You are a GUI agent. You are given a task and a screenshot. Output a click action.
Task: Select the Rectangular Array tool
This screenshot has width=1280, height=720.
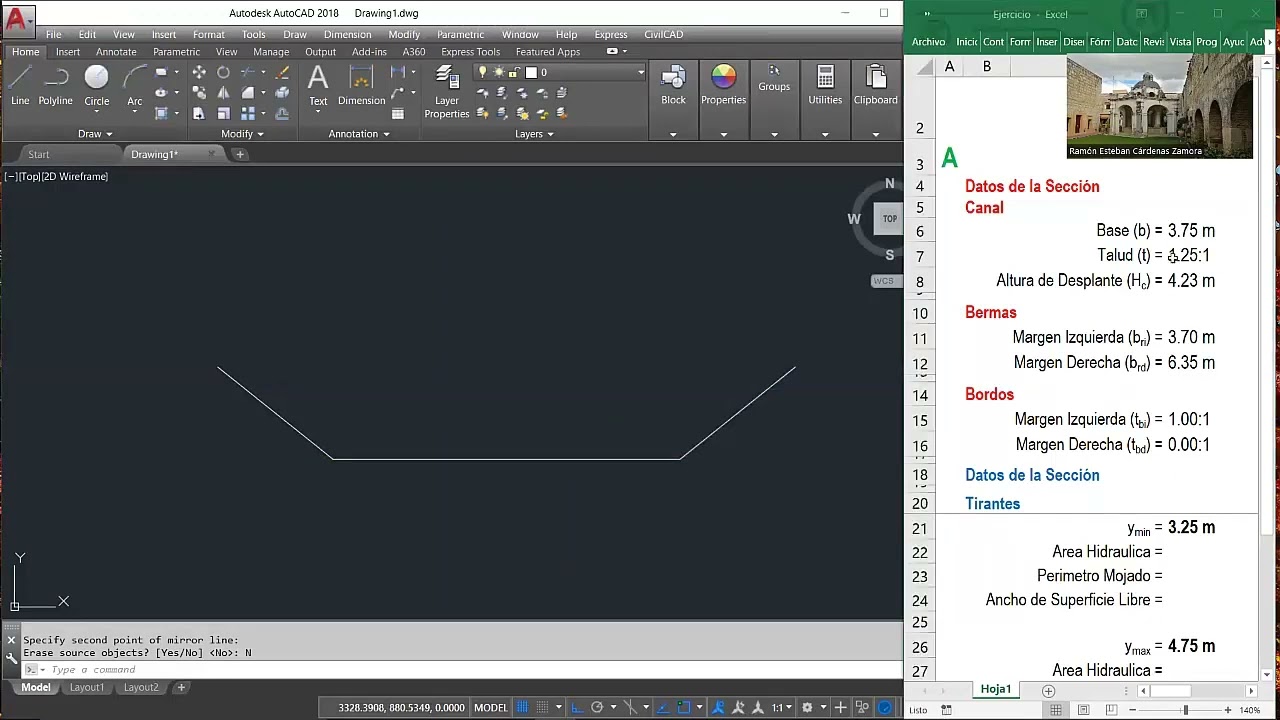247,113
